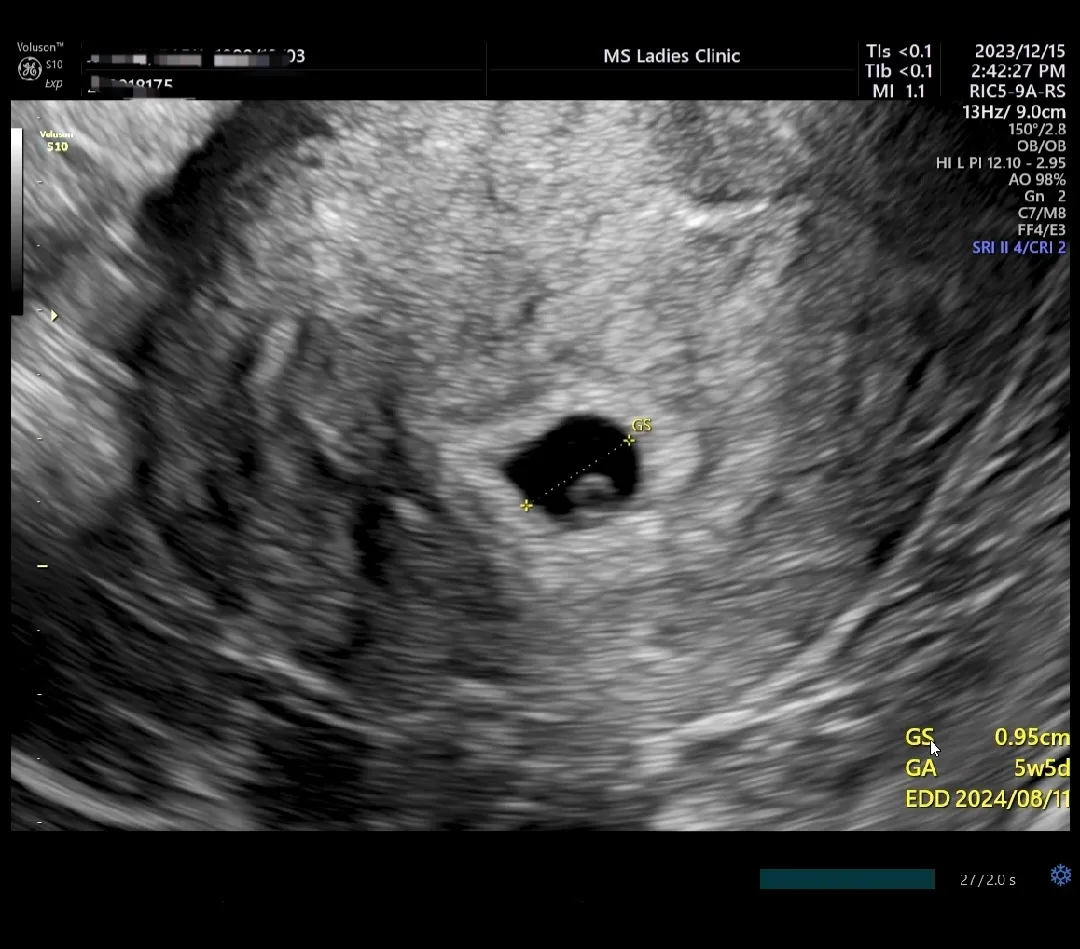Click the yellow focus-zone triangle on the depth scale
This screenshot has height=949, width=1080.
point(54,316)
